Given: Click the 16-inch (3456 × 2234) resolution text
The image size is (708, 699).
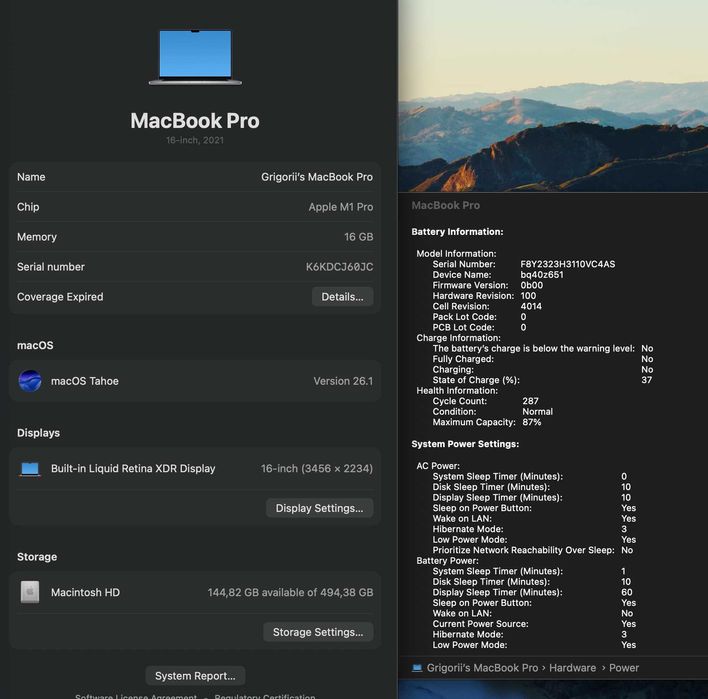Looking at the screenshot, I should click(x=317, y=469).
